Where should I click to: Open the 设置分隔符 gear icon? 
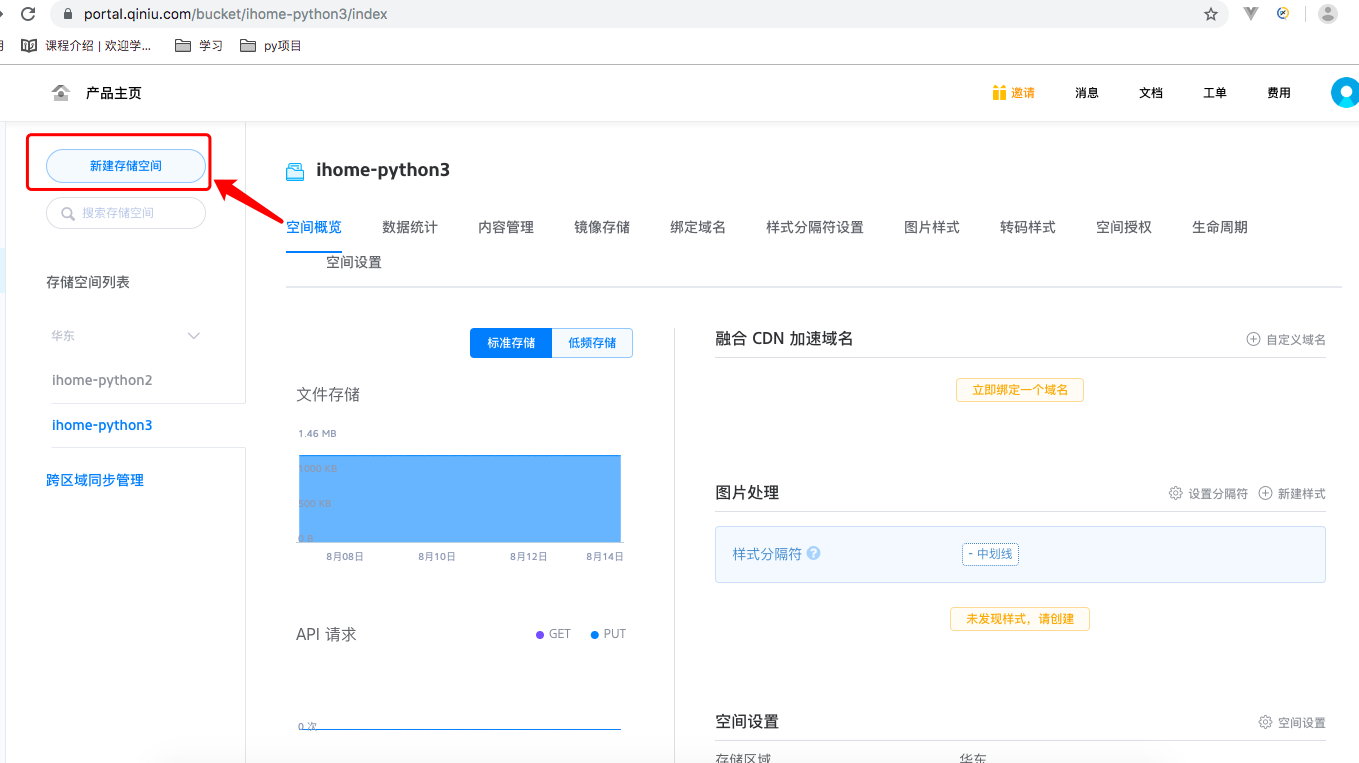pos(1175,492)
